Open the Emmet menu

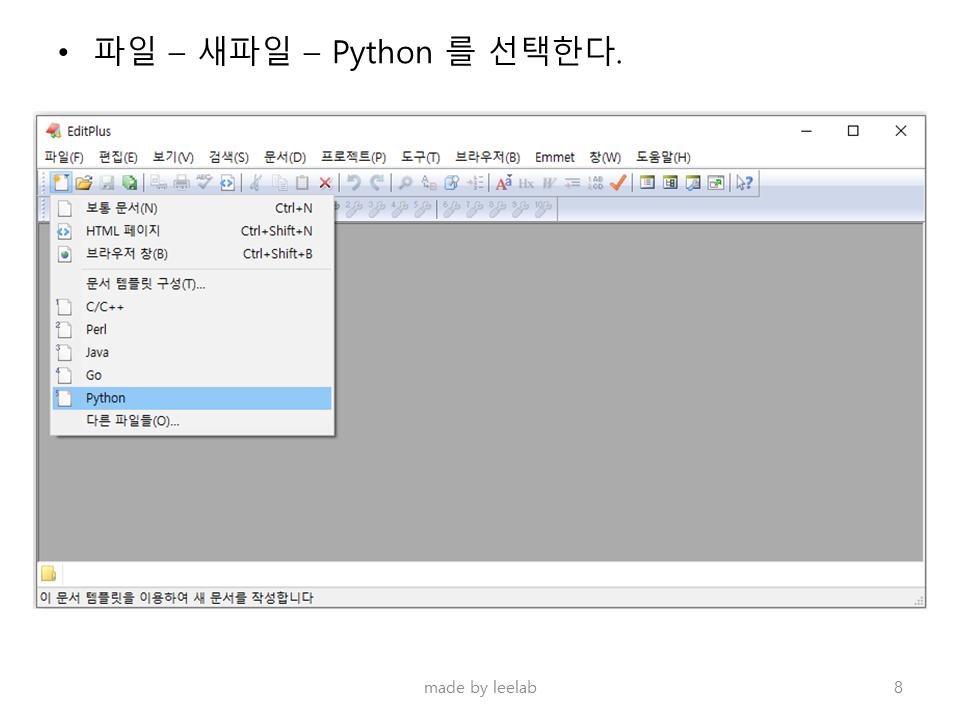555,157
